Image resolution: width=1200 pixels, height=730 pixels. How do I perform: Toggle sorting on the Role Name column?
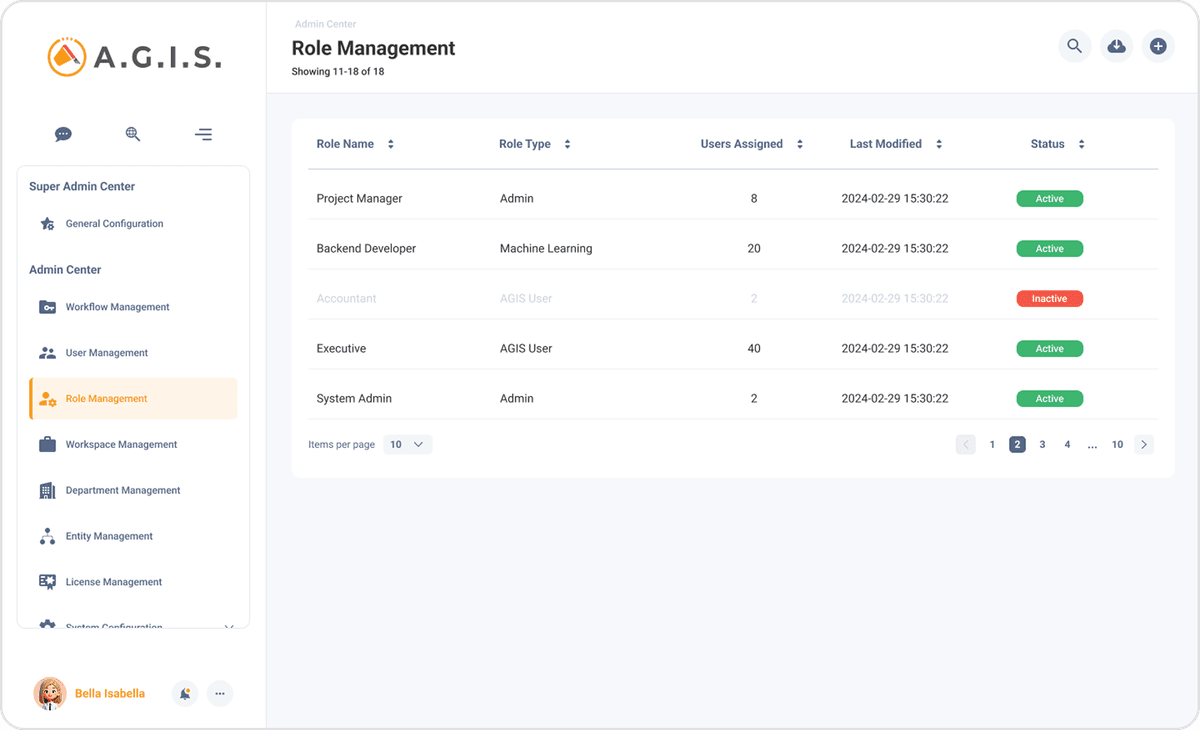[x=390, y=143]
